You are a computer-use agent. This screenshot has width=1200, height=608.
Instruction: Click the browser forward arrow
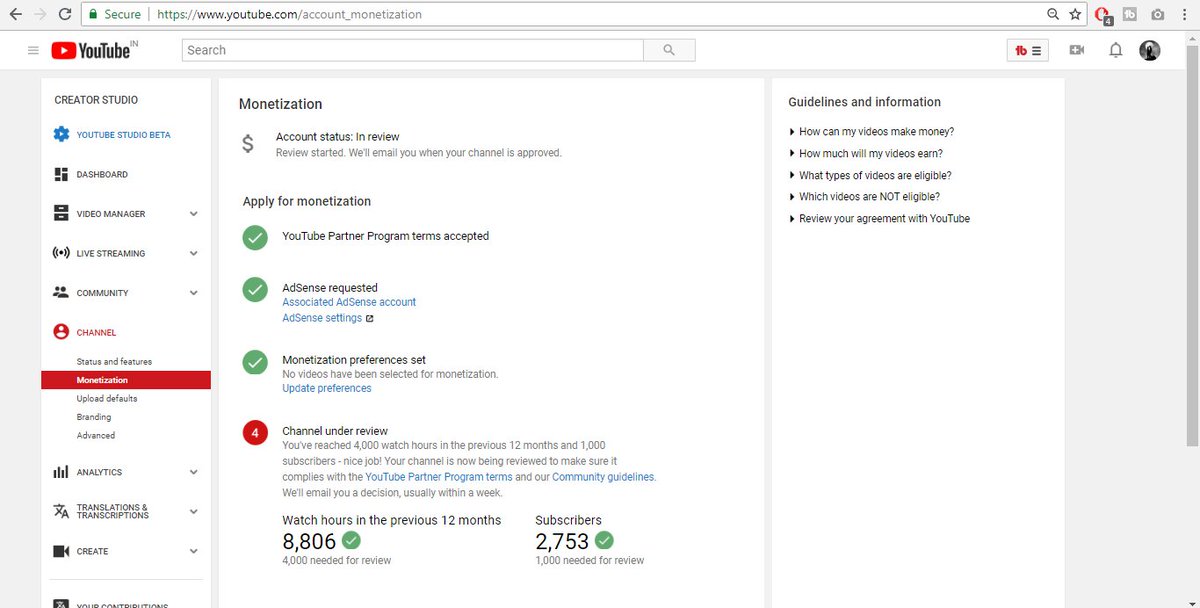[x=40, y=14]
